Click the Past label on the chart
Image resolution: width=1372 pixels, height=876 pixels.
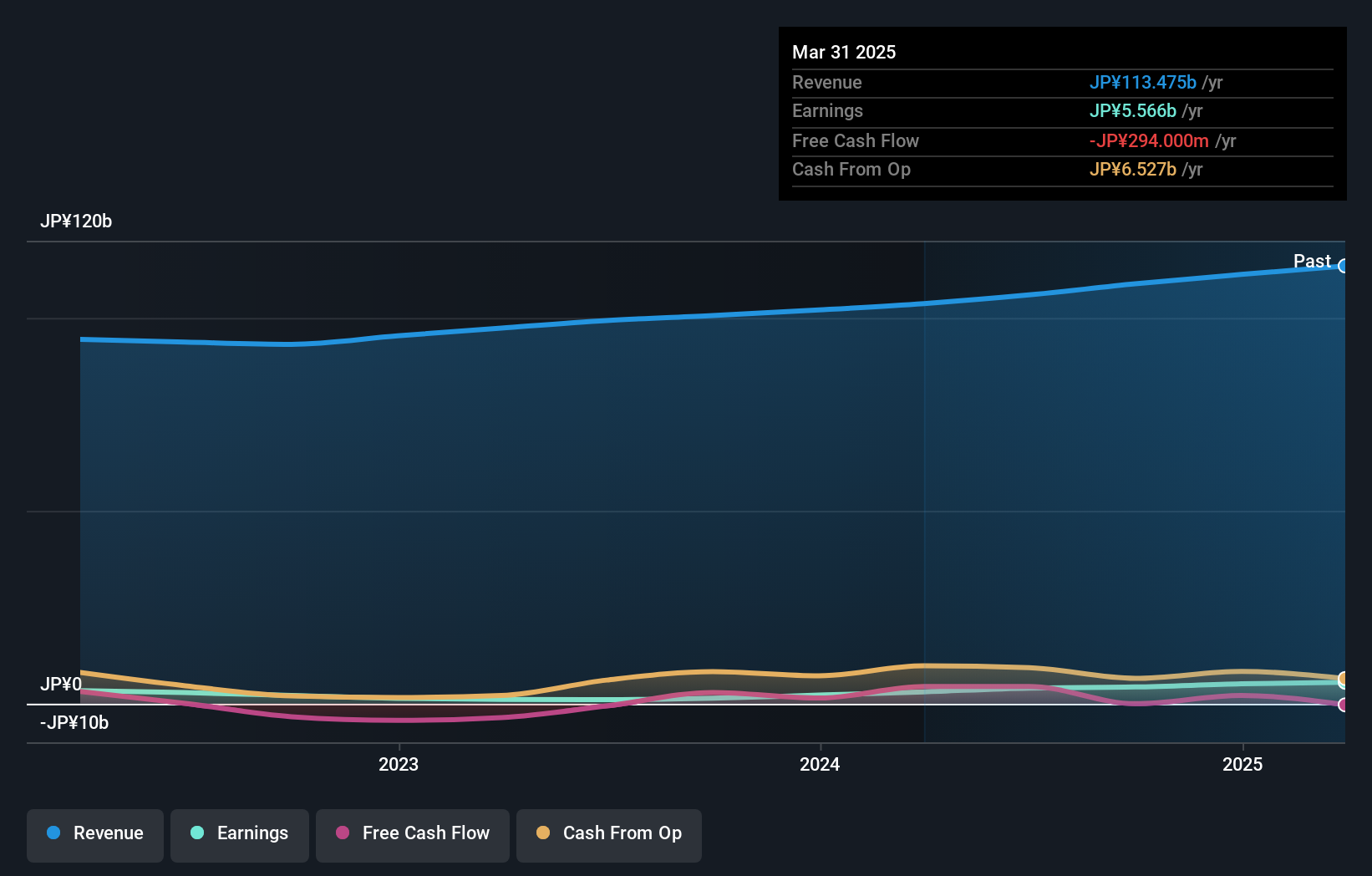[x=1312, y=261]
